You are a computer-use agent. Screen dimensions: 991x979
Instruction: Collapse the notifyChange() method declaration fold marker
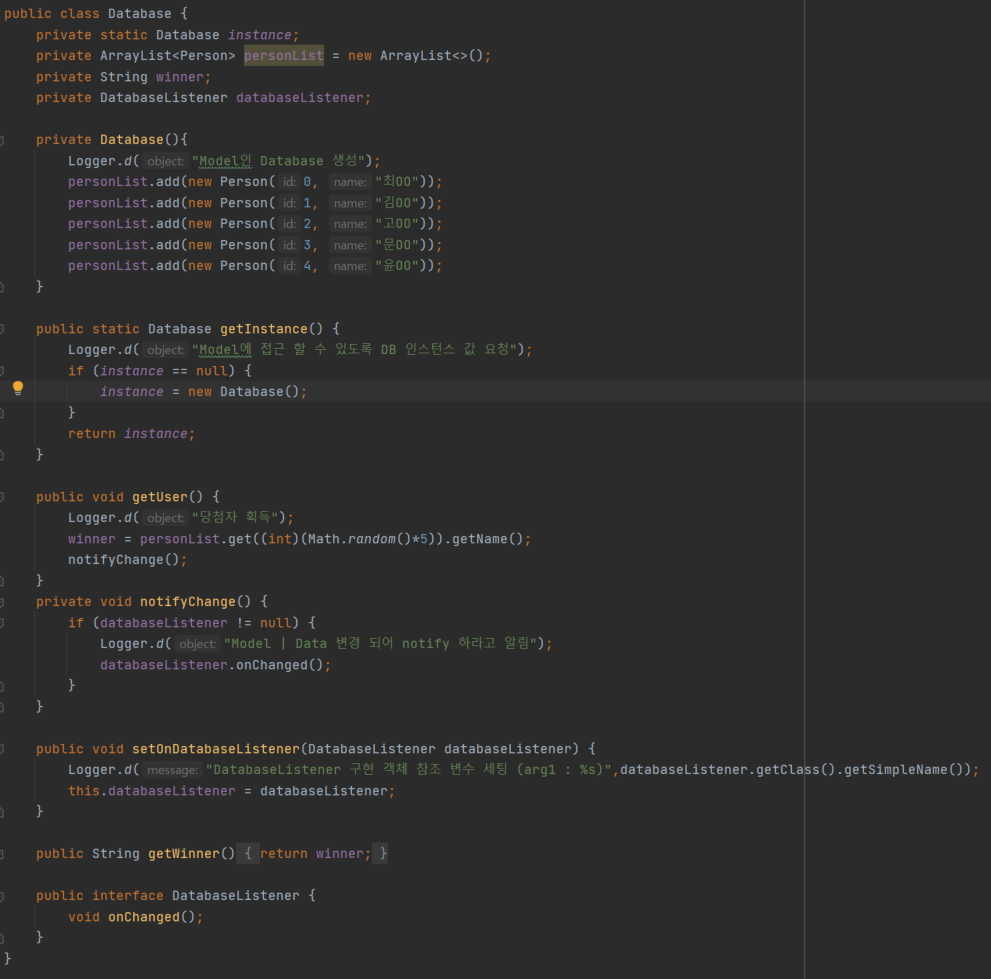[2, 602]
